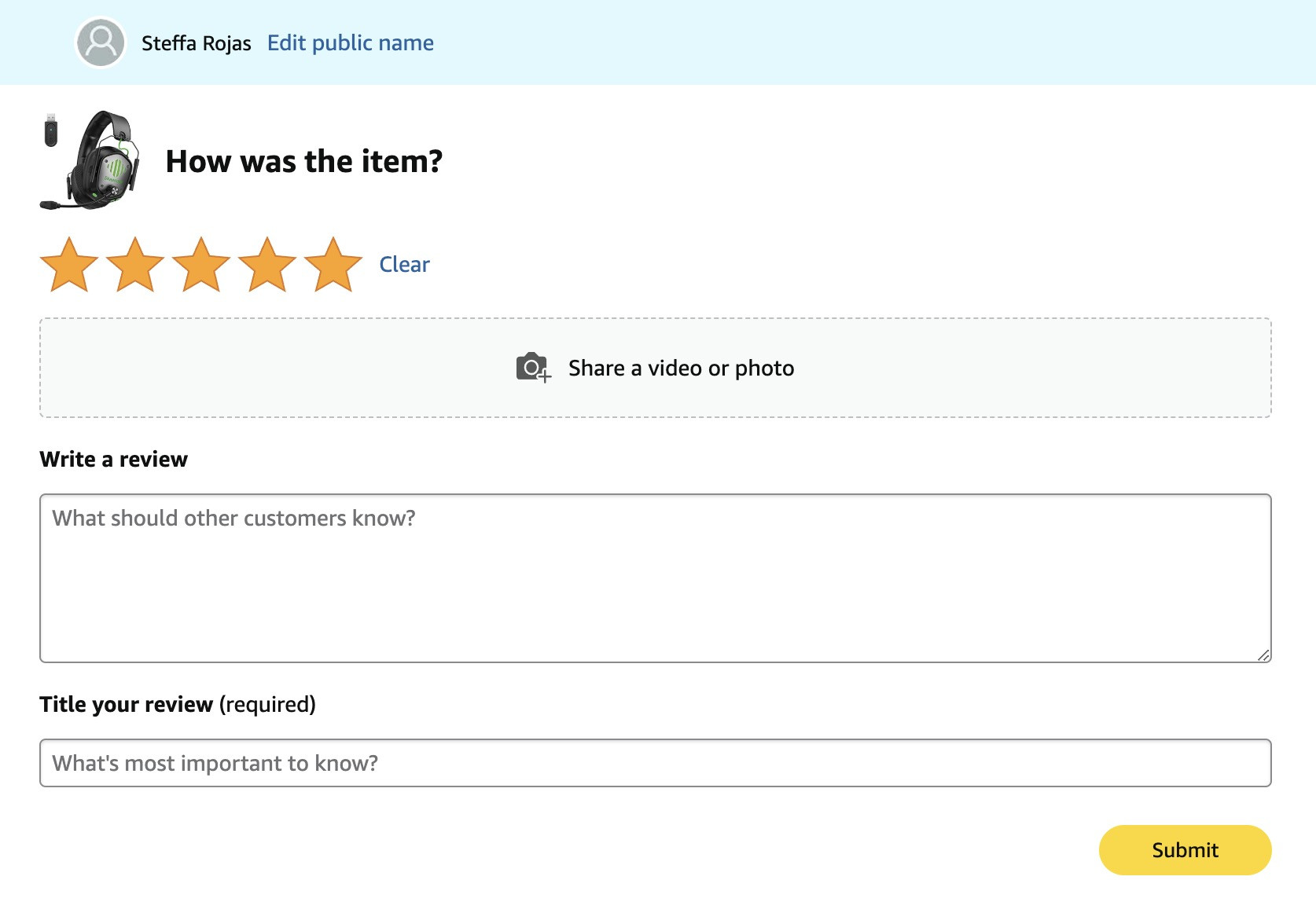Click the Write a review label

coord(114,459)
